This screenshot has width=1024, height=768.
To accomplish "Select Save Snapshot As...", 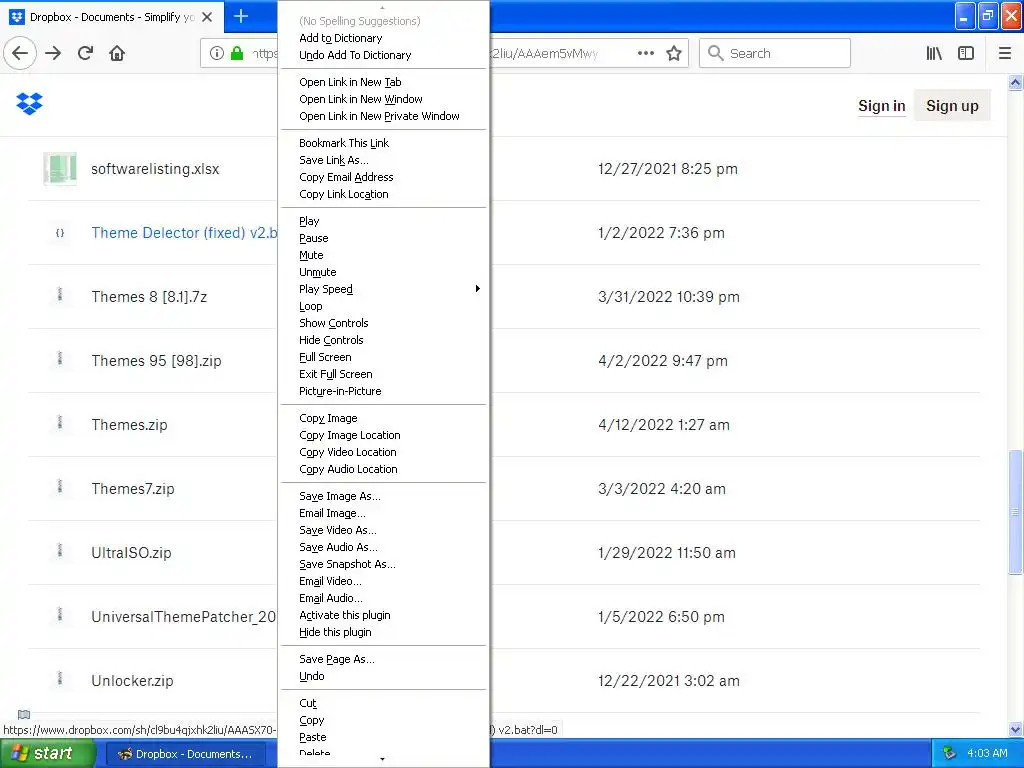I will (347, 564).
